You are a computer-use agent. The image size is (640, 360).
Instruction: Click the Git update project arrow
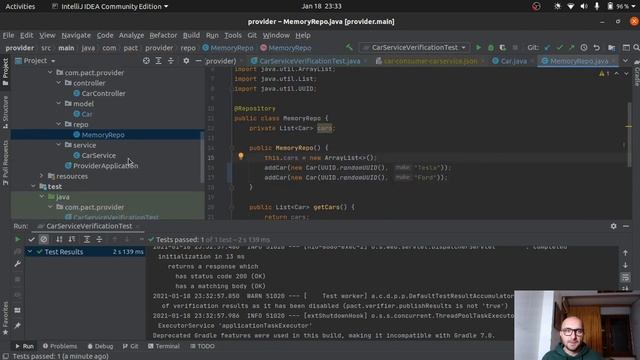coord(547,48)
